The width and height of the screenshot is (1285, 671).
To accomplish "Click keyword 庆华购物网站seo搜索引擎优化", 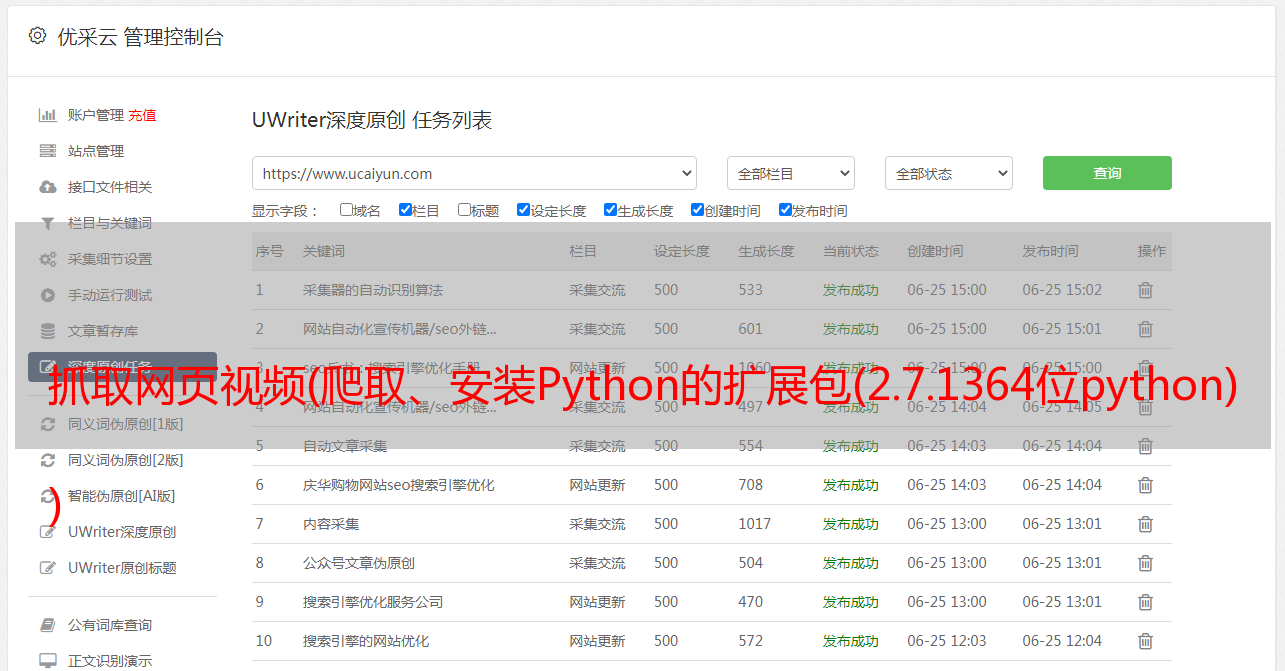I will [x=399, y=485].
